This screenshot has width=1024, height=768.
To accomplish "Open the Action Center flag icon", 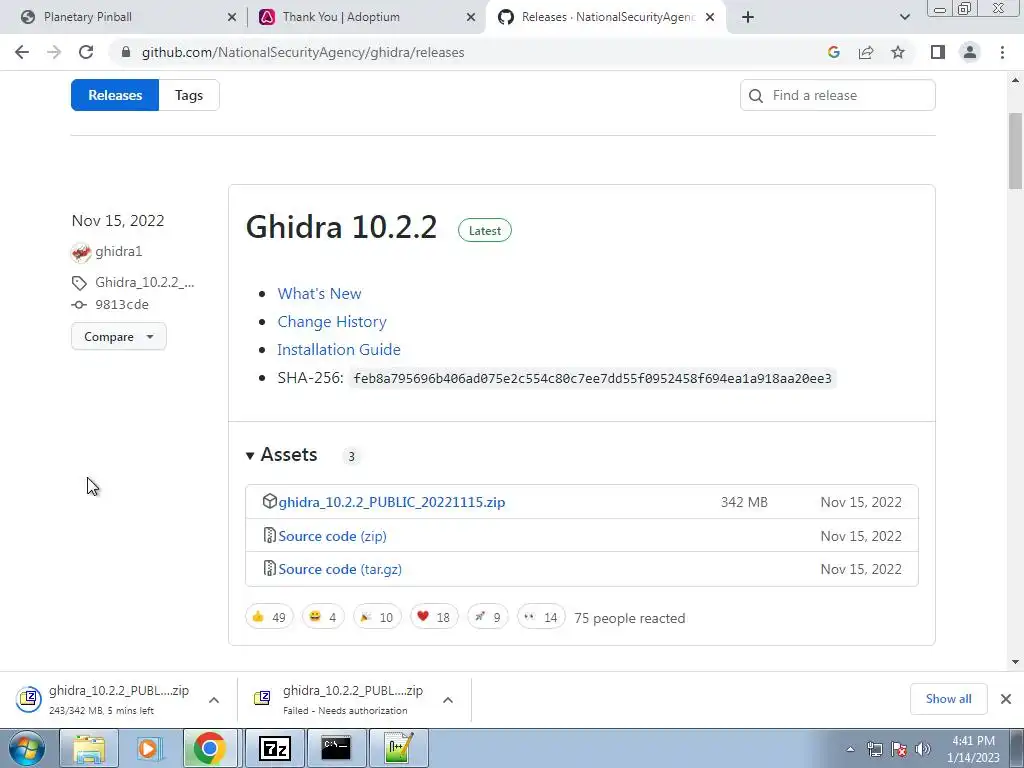I will click(899, 749).
